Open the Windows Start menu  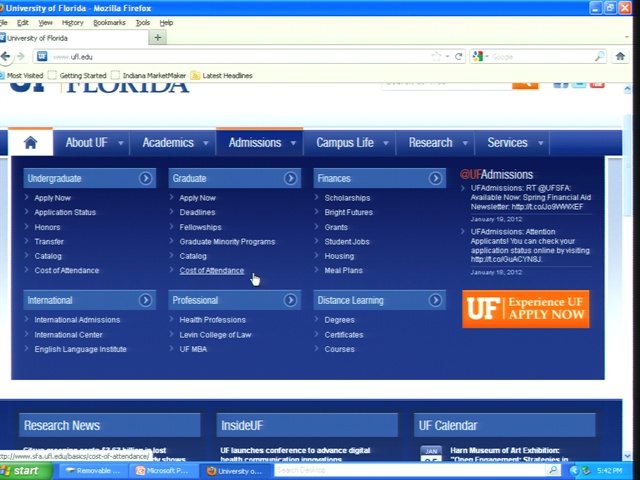25,471
